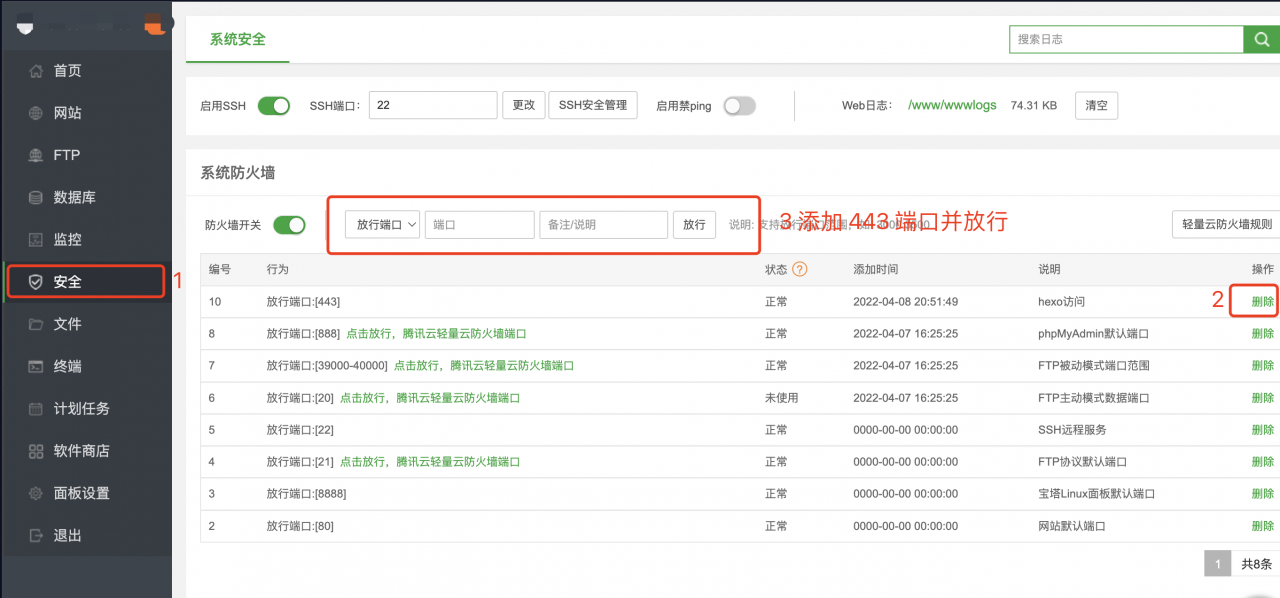The image size is (1280, 598).
Task: Click the 74.31 KB log size
Action: [x=1034, y=105]
